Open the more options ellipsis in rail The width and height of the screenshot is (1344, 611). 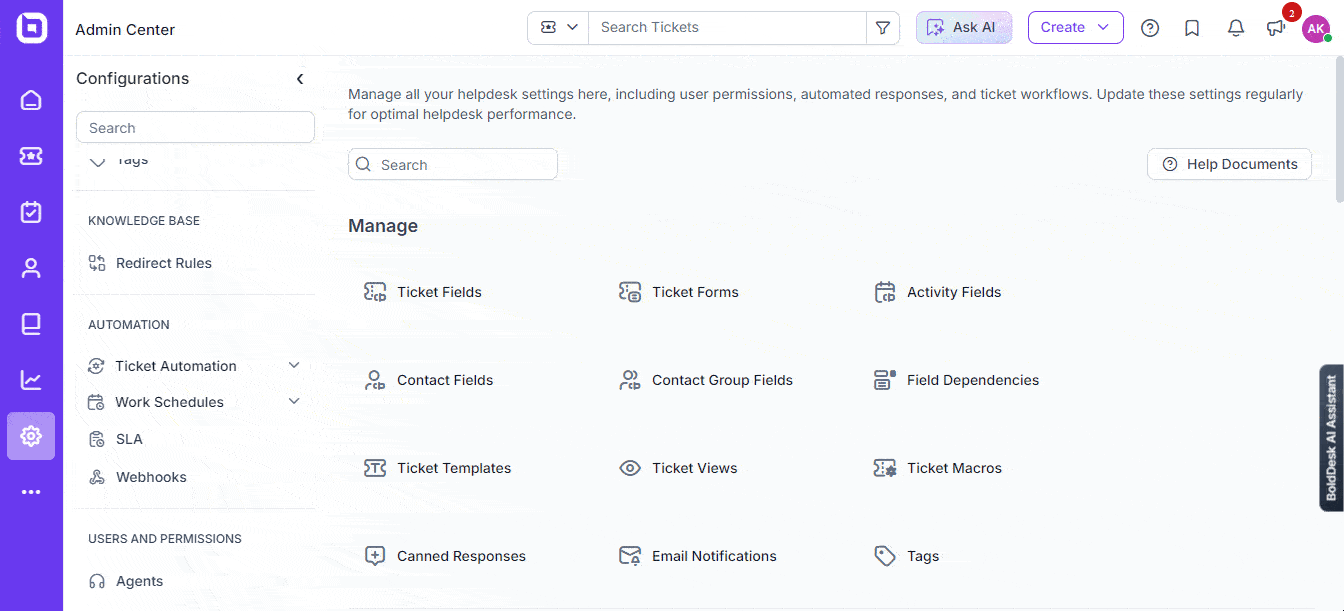[31, 492]
